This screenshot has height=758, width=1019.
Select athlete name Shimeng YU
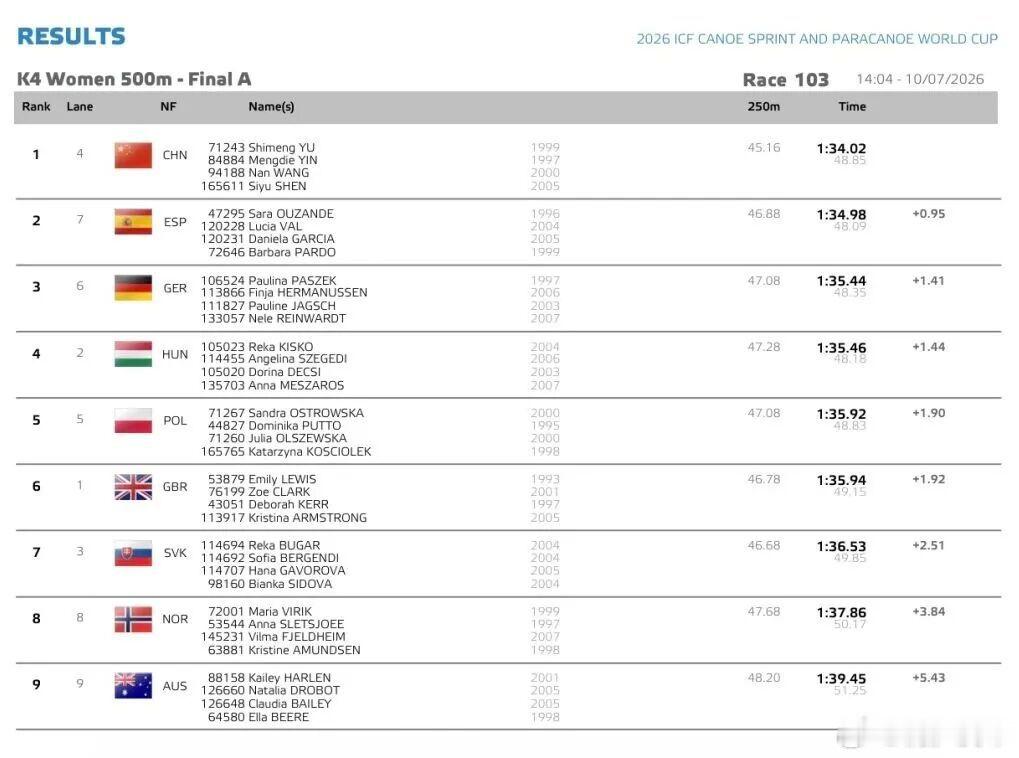[281, 148]
